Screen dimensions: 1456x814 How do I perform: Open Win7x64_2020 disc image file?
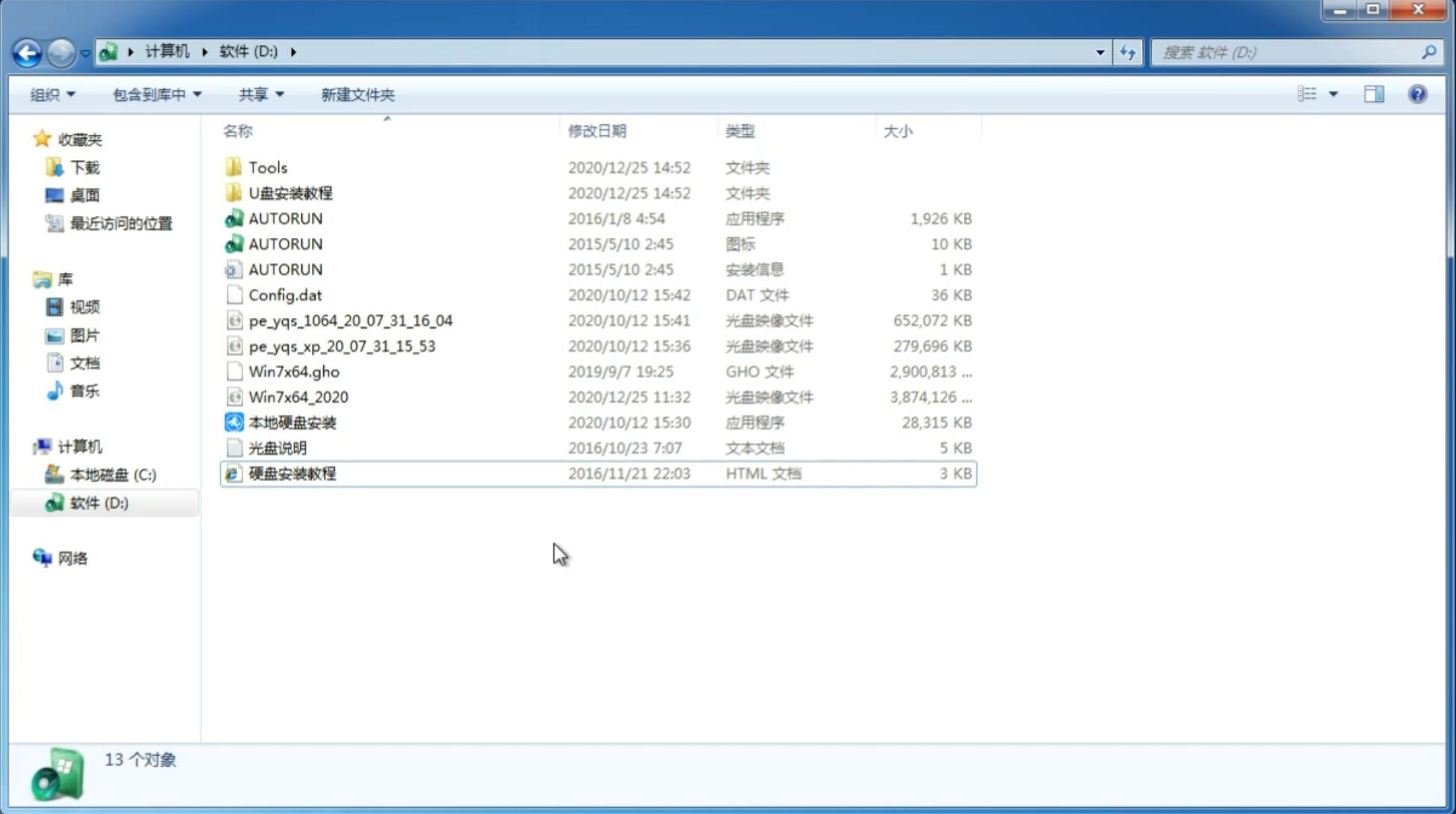click(x=299, y=396)
